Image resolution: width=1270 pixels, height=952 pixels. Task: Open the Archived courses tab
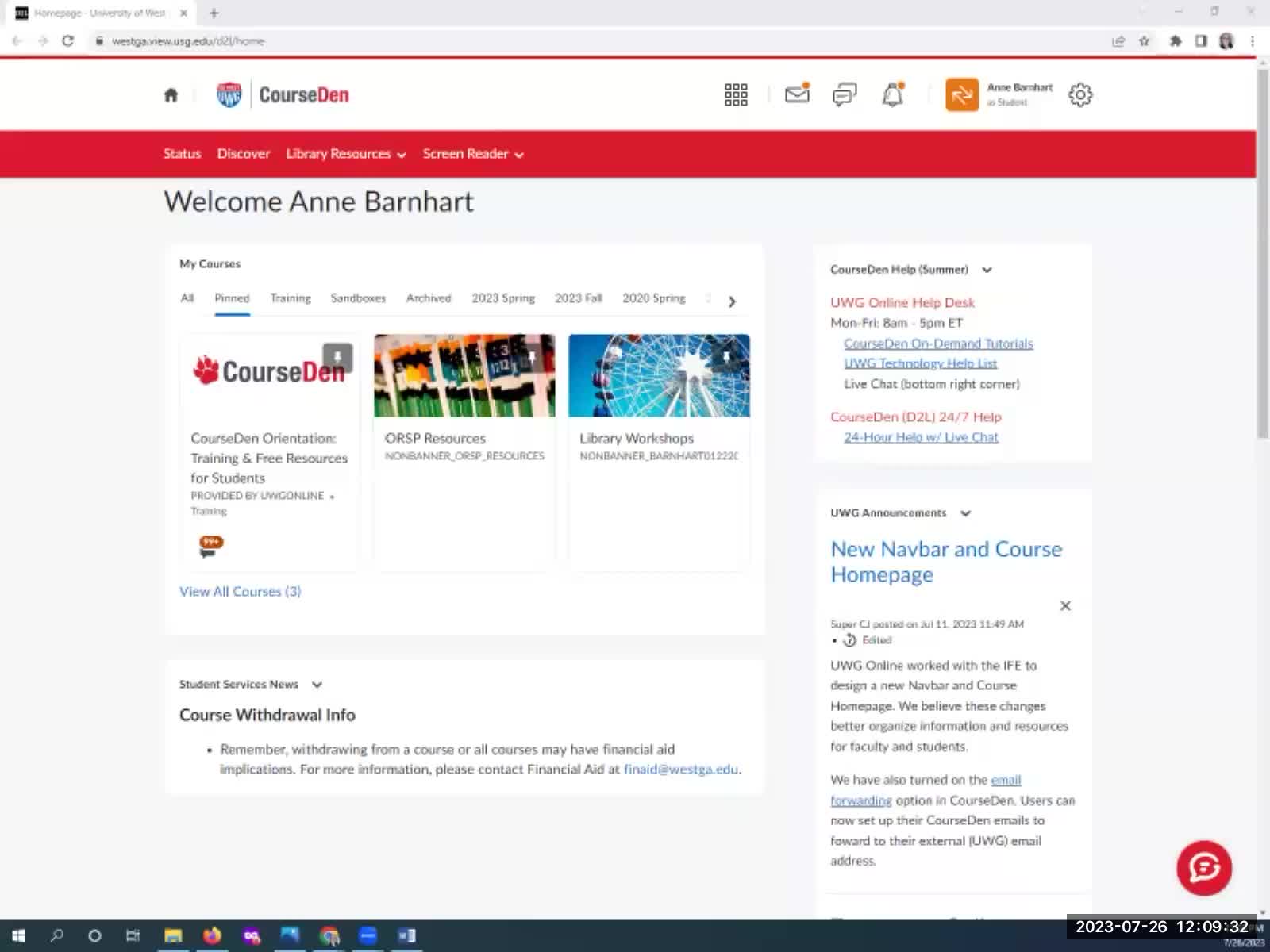tap(429, 298)
